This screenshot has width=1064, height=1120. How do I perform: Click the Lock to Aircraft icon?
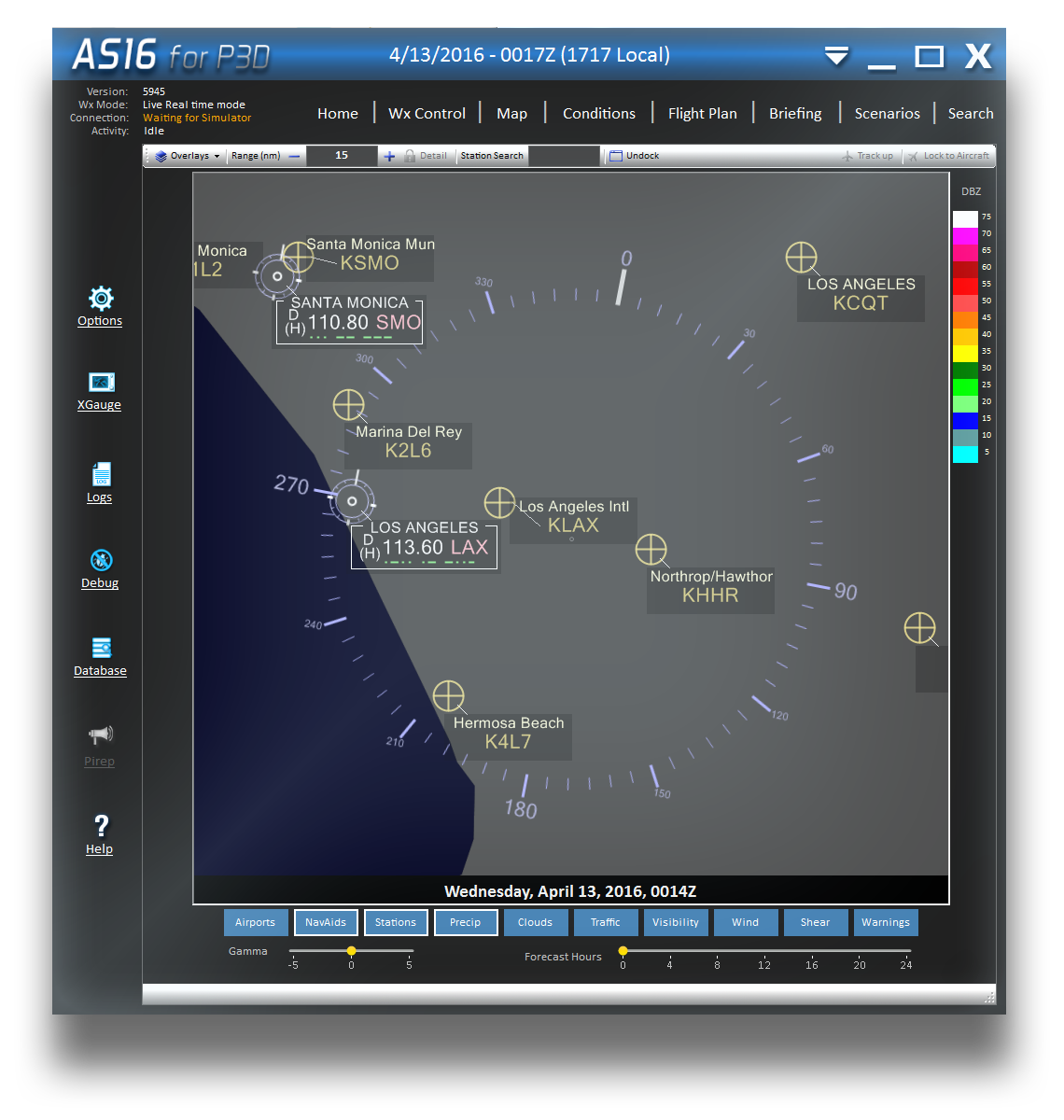pos(914,156)
